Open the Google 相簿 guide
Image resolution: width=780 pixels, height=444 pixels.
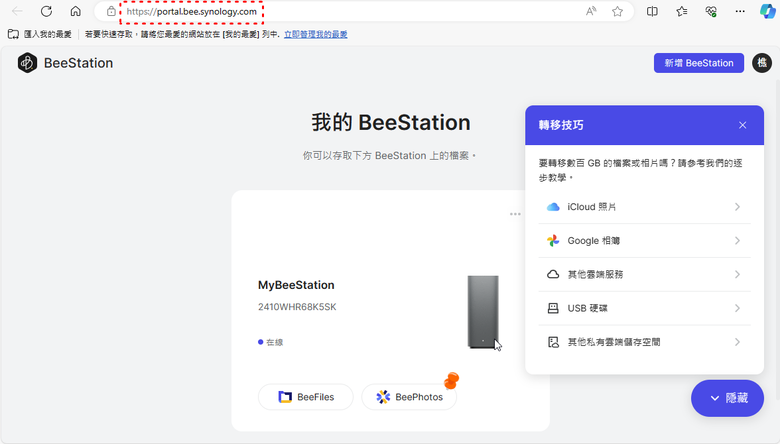[644, 241]
